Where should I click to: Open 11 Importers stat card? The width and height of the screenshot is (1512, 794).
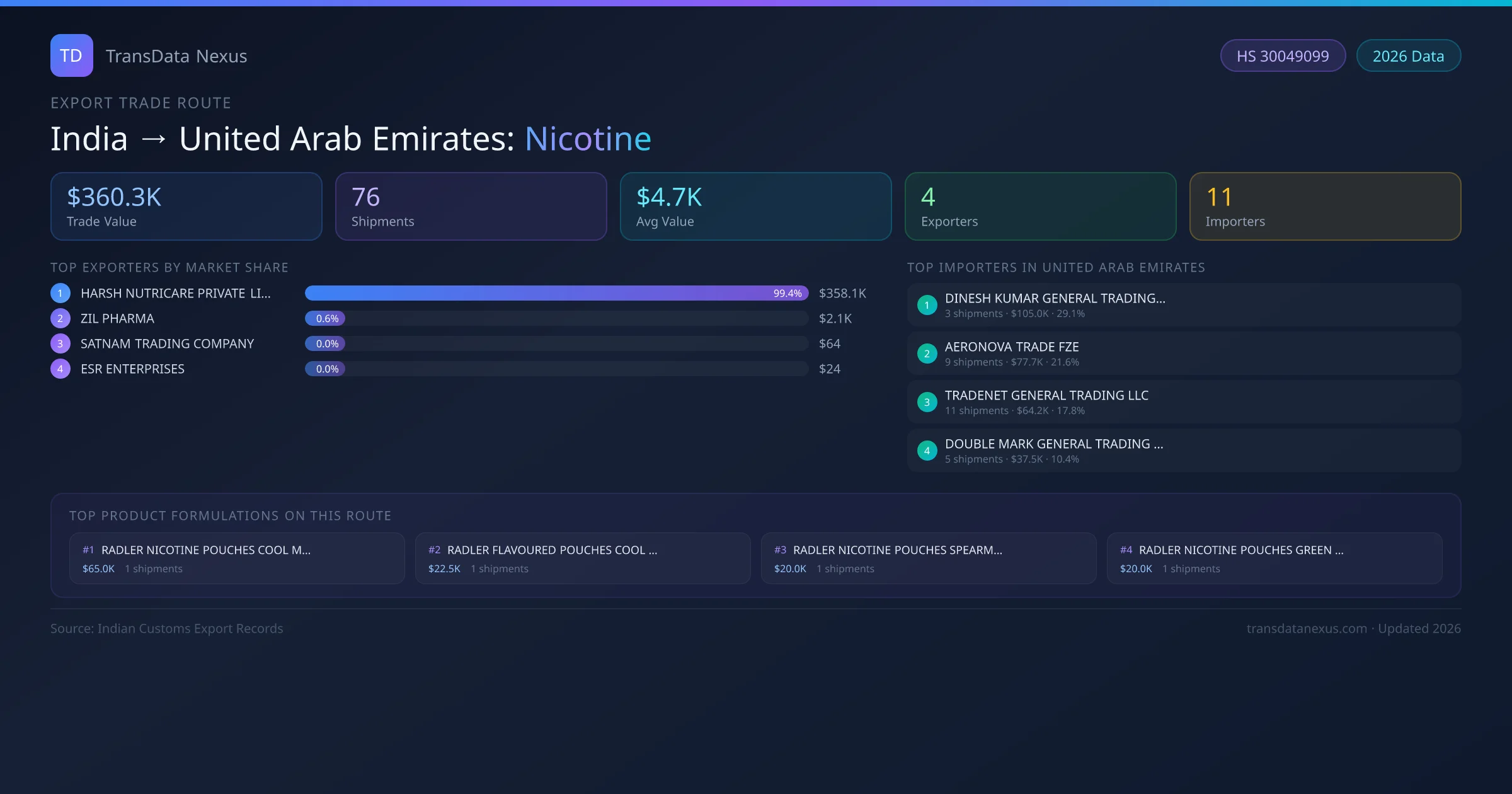point(1325,207)
